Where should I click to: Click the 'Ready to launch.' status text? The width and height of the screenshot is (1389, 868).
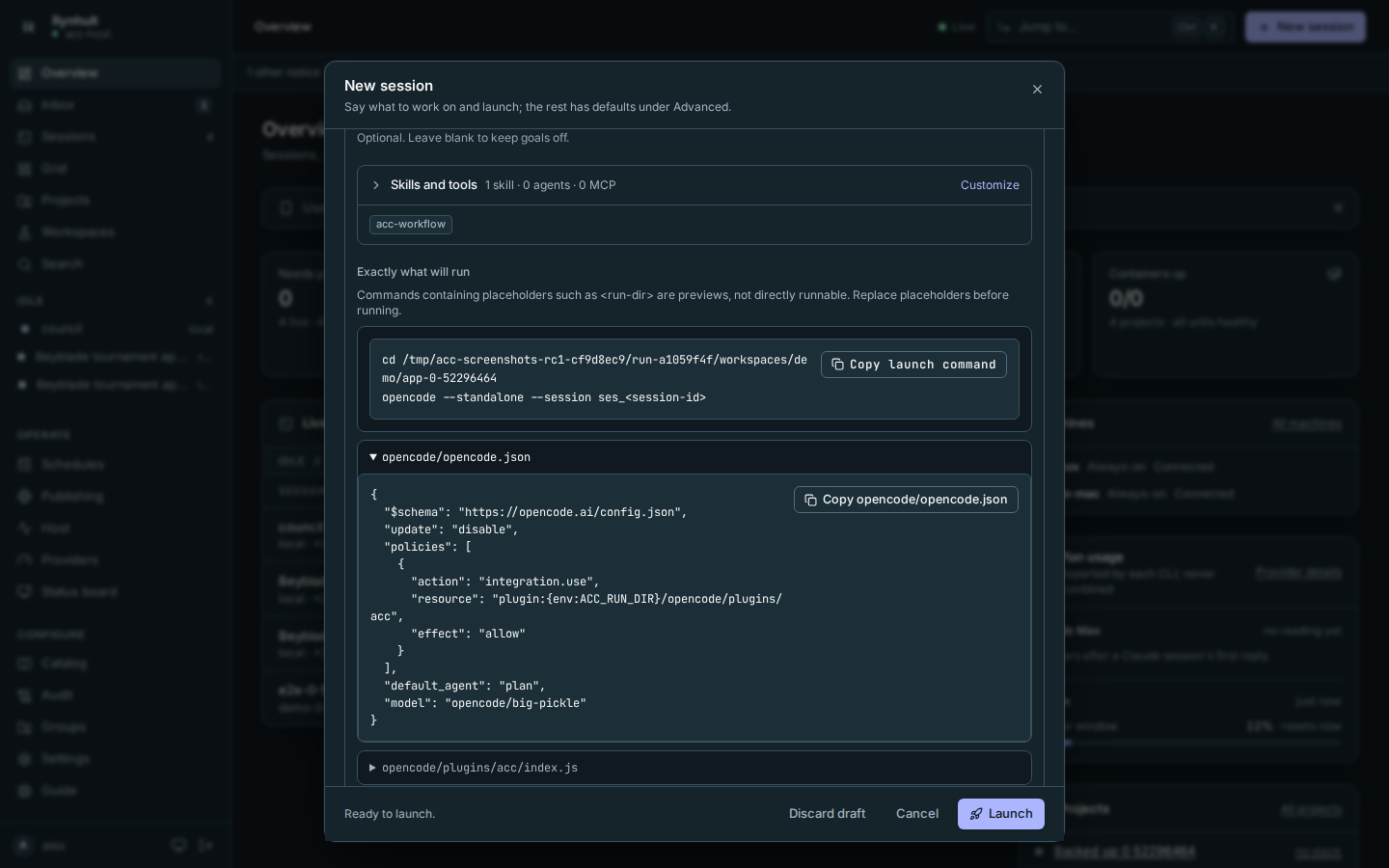coord(390,814)
